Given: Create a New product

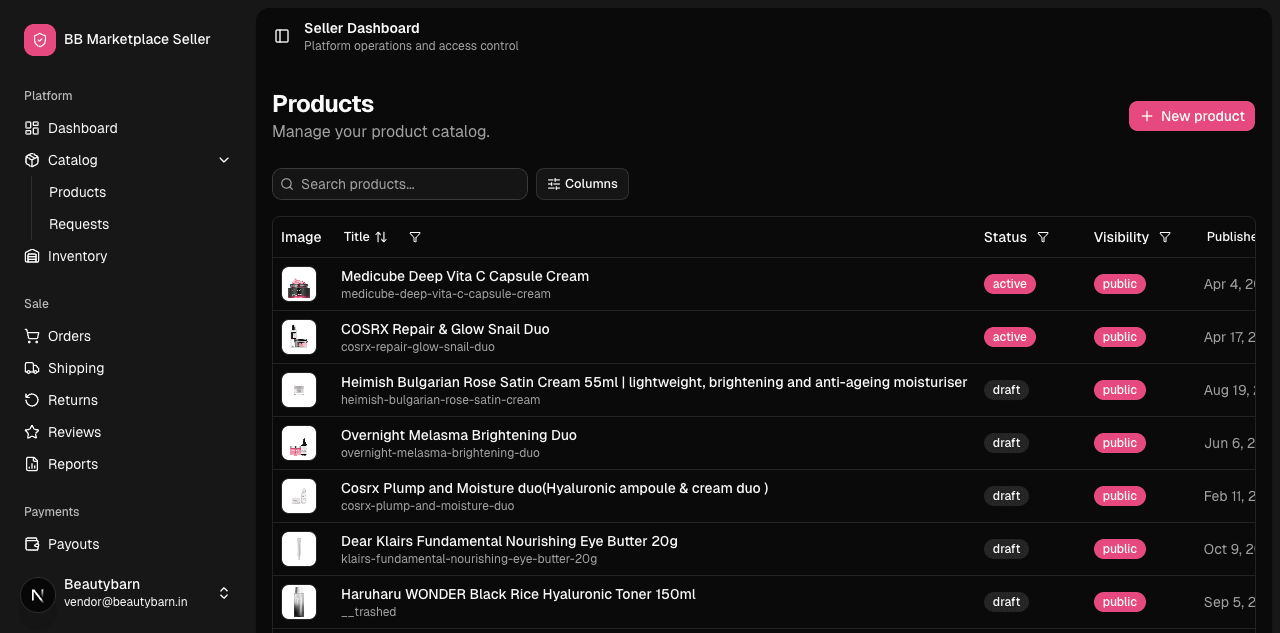Looking at the screenshot, I should click(x=1192, y=116).
